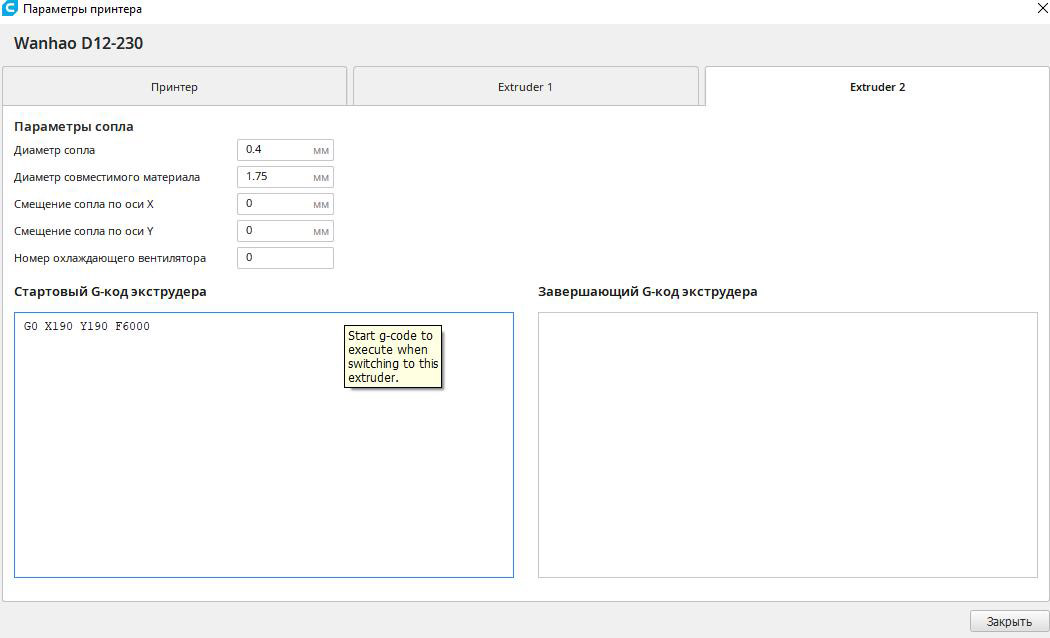Switch to the Принтер tab
The height and width of the screenshot is (638, 1050).
[174, 87]
